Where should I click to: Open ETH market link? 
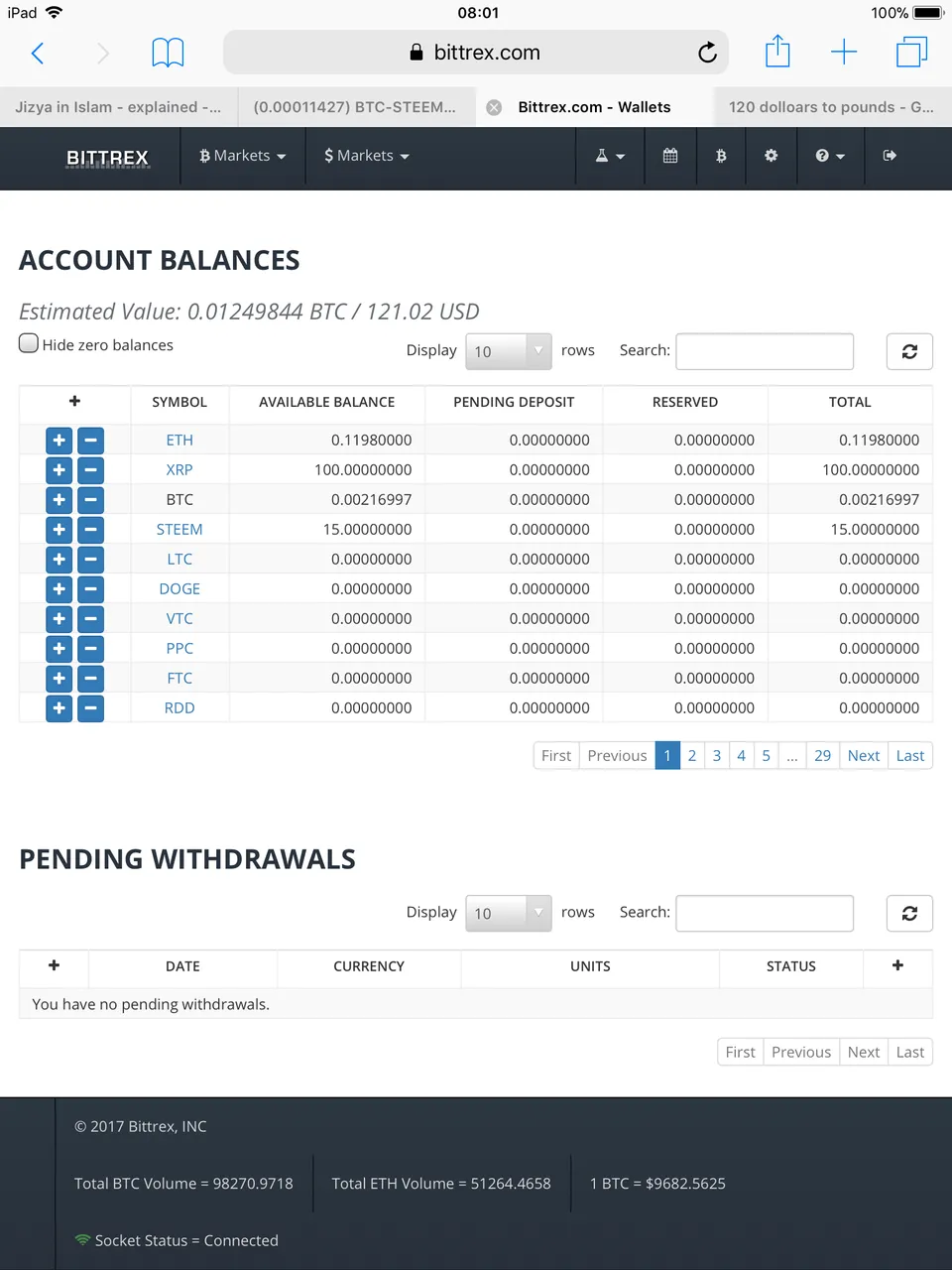click(179, 441)
